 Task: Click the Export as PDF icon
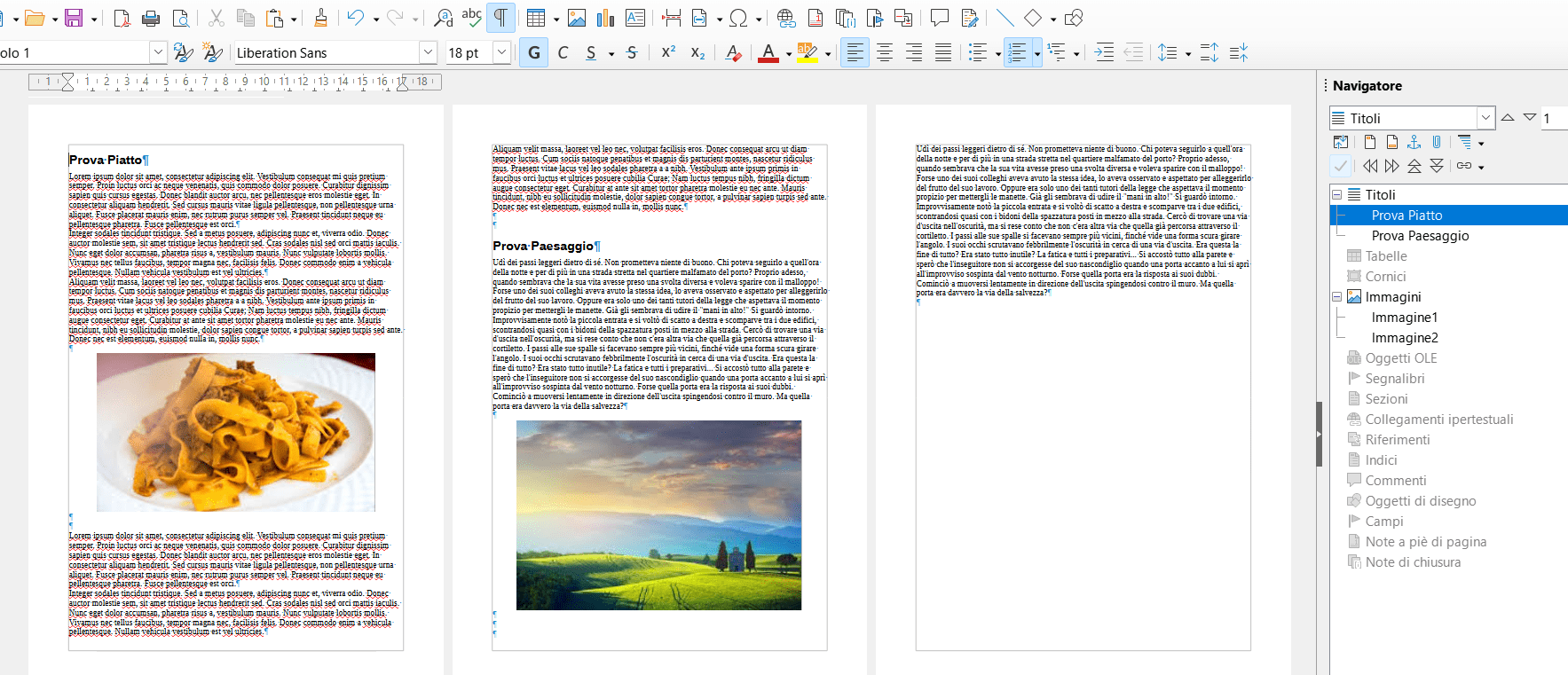pos(122,18)
